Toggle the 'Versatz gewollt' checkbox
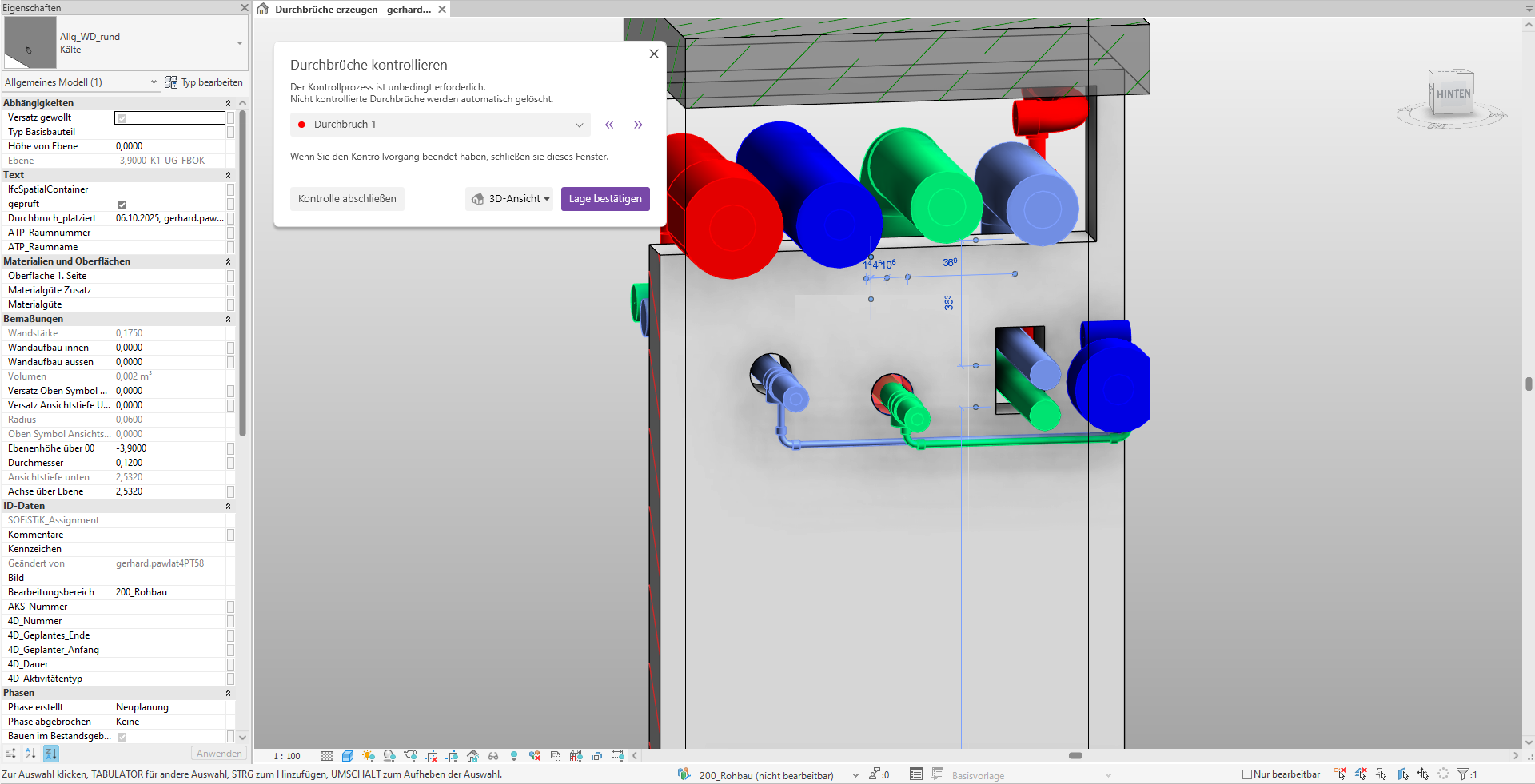Screen dimensions: 1535x784 tap(122, 118)
